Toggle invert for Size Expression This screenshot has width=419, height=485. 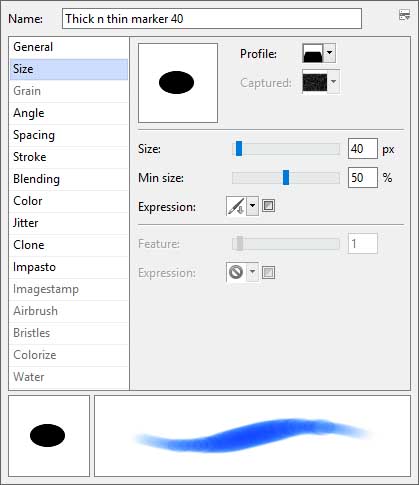point(268,206)
